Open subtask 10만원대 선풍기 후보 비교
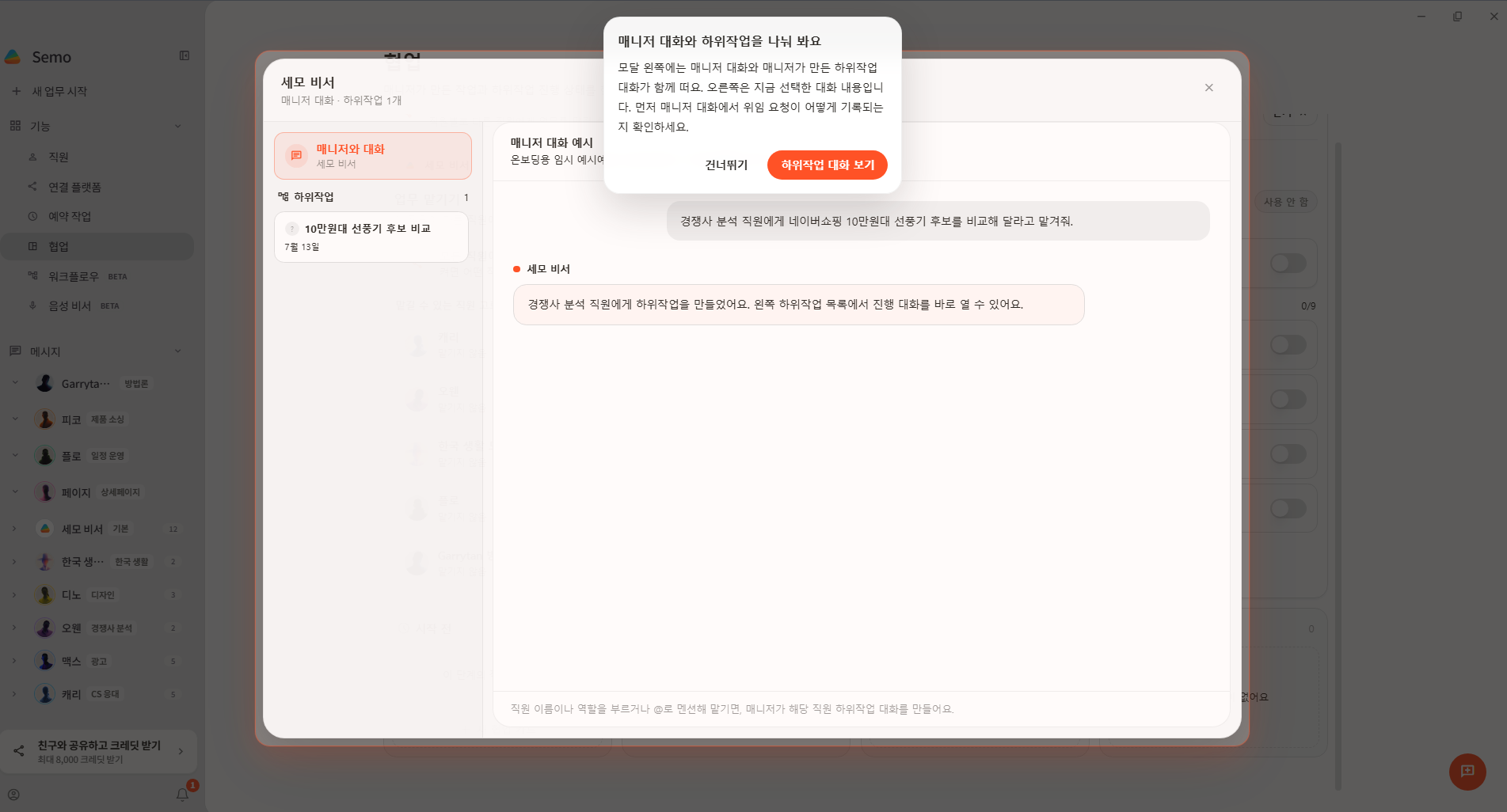 [x=371, y=237]
